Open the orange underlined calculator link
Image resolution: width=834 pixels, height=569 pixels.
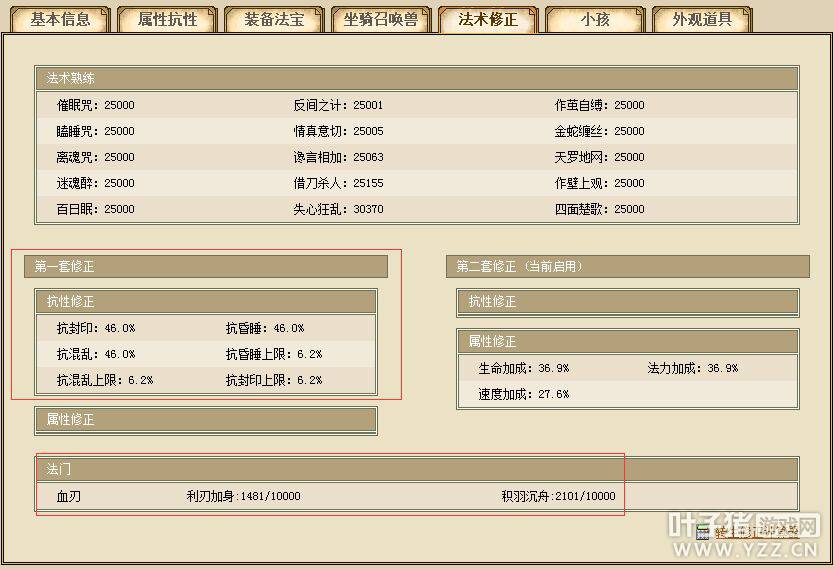[x=756, y=533]
